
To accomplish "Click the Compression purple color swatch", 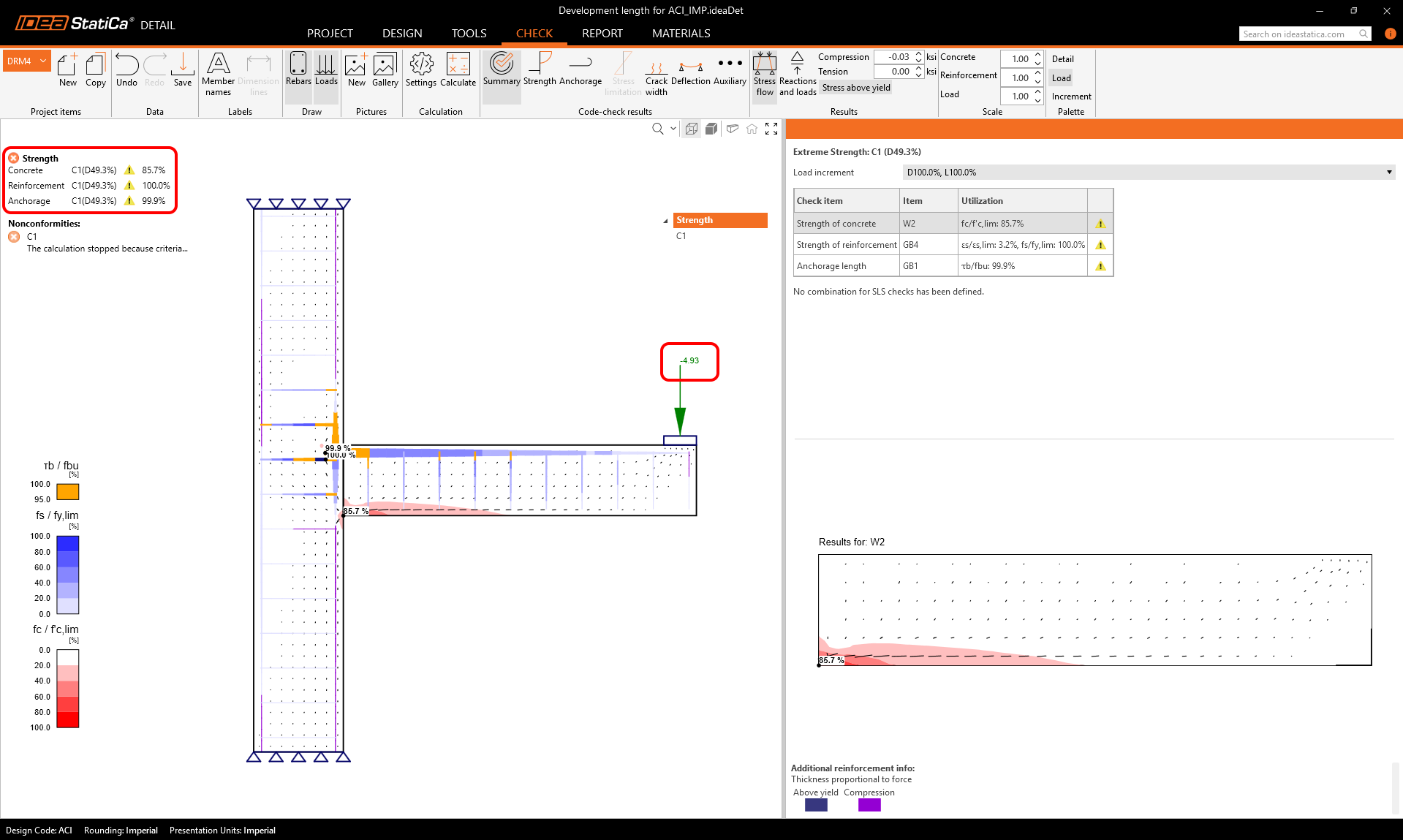I will [869, 805].
